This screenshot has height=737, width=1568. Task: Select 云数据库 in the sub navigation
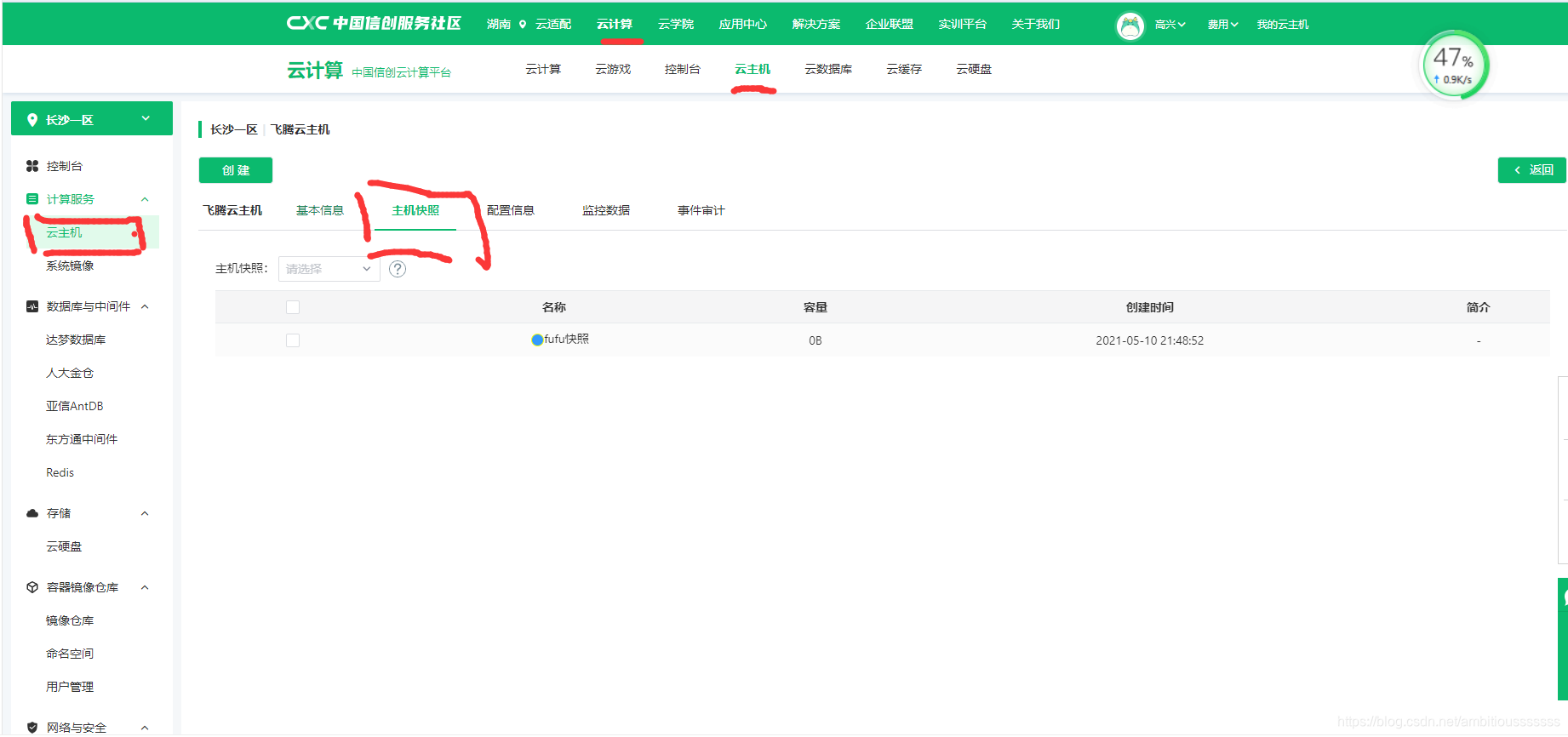[828, 69]
